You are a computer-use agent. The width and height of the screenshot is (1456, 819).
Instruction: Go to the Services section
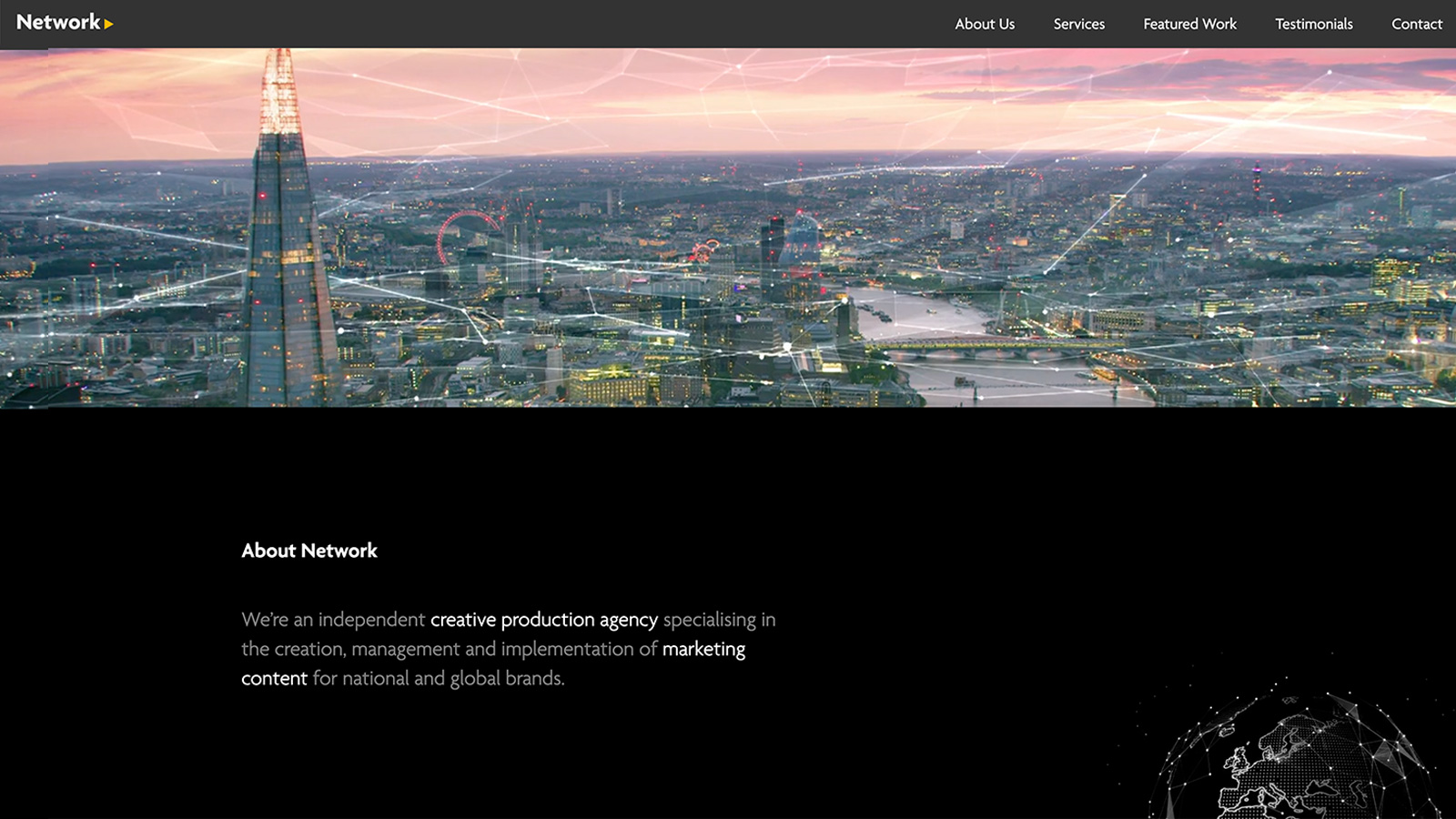pyautogui.click(x=1078, y=25)
